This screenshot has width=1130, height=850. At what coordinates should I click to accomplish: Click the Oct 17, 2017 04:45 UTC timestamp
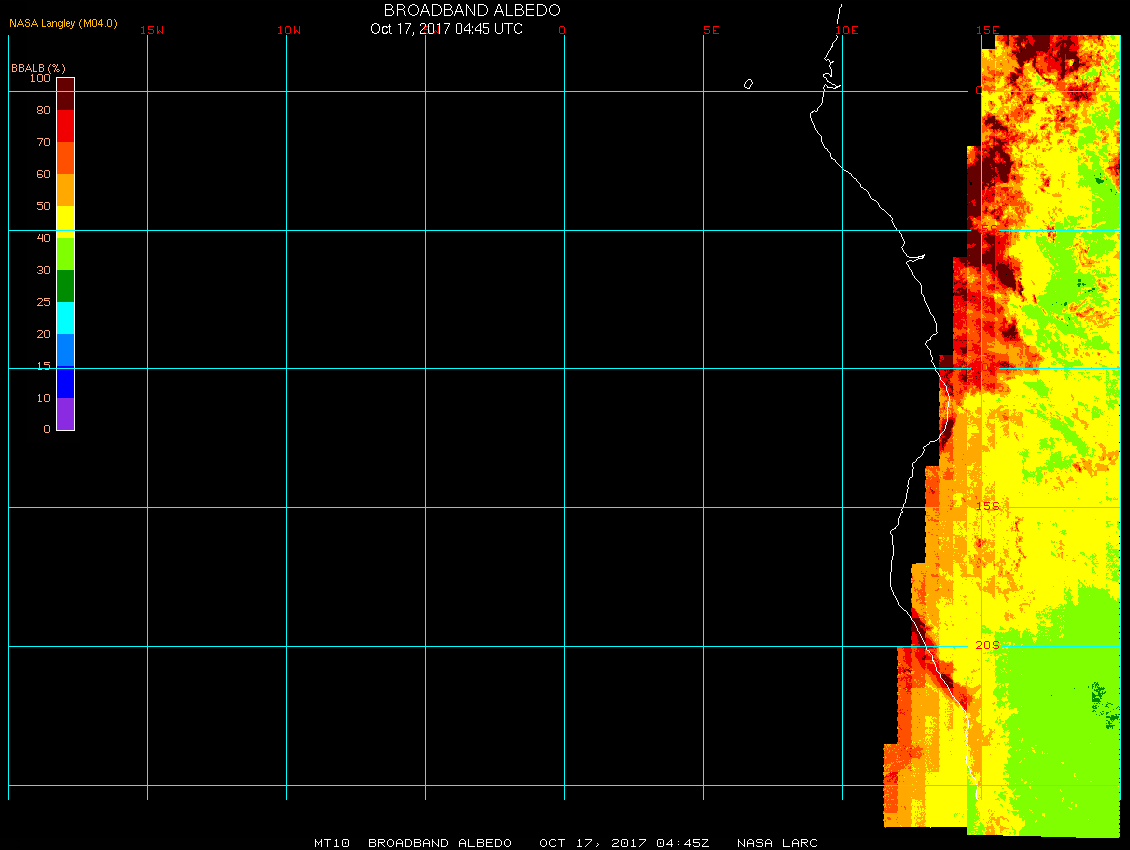(446, 29)
